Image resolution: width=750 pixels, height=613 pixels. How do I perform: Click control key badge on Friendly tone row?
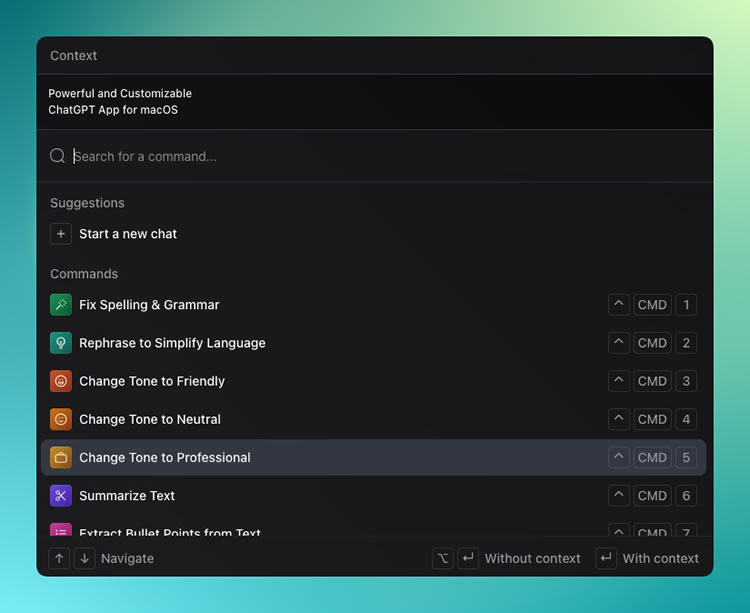click(x=618, y=381)
